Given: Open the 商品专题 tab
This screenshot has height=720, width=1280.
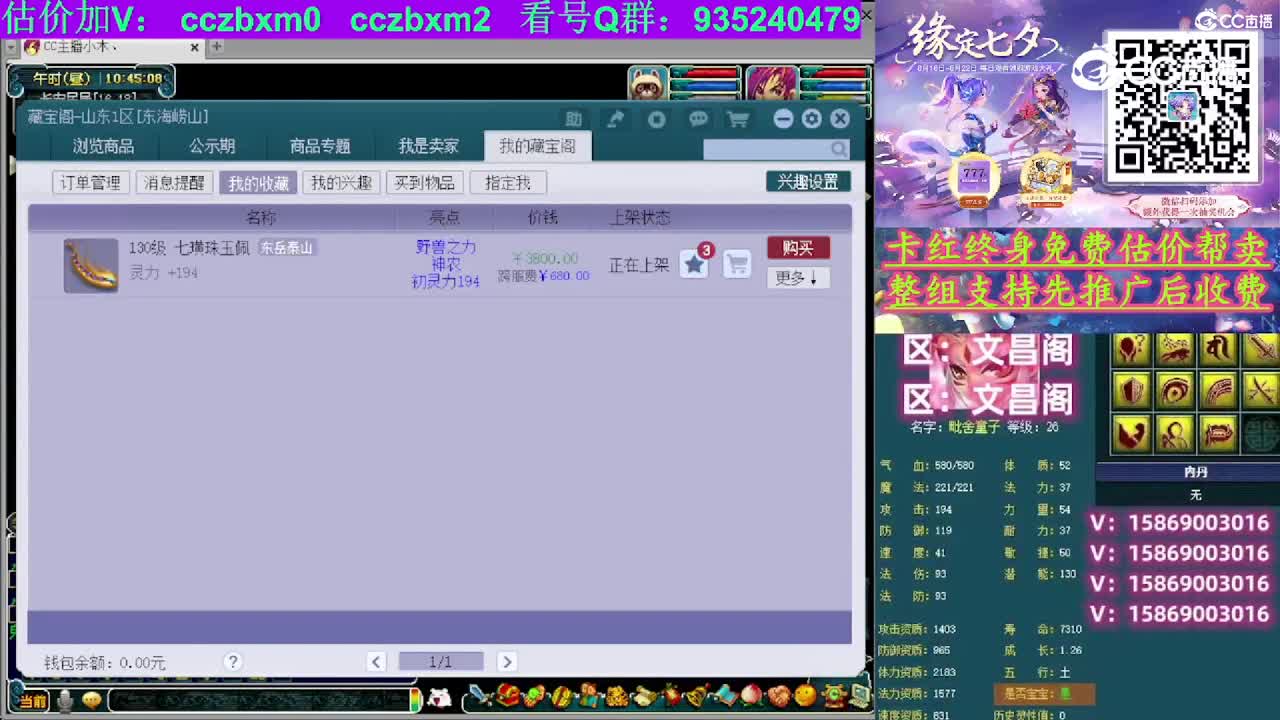Looking at the screenshot, I should click(320, 146).
